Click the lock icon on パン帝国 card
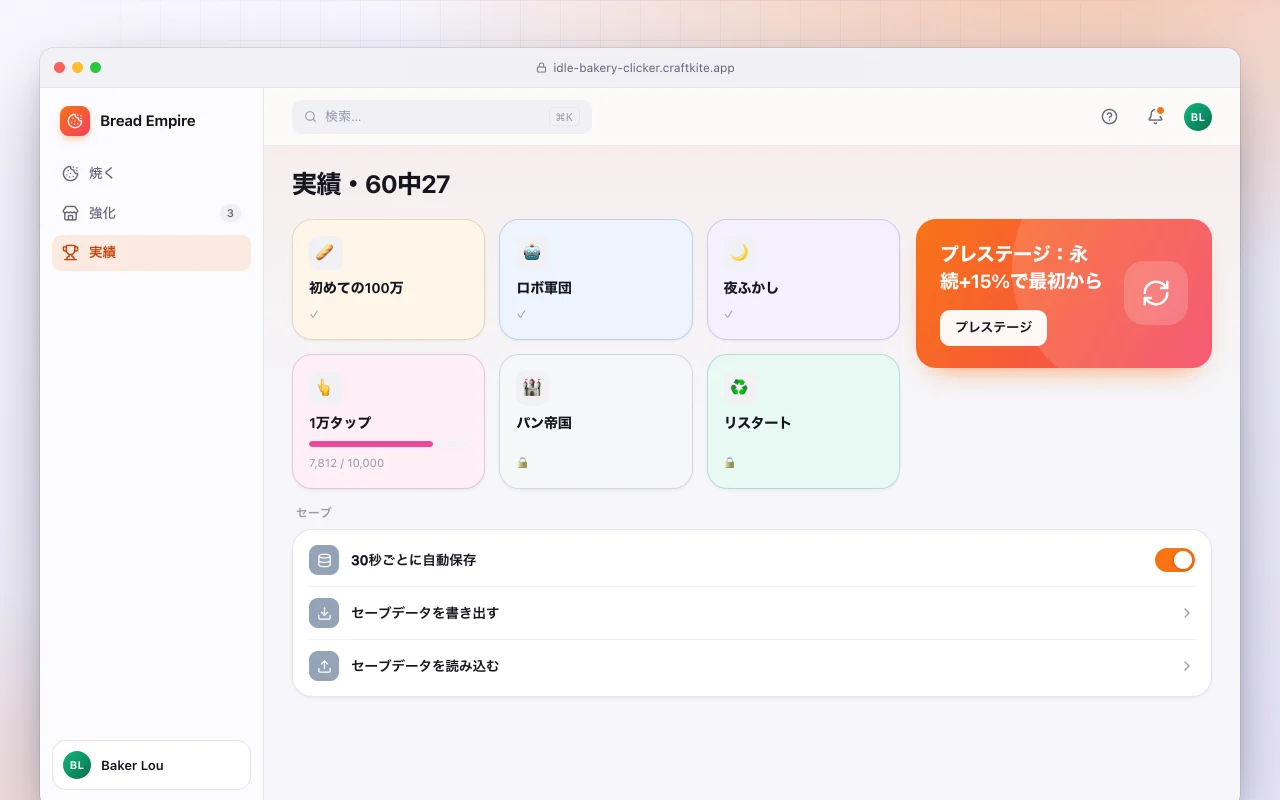The height and width of the screenshot is (800, 1280). click(x=522, y=463)
